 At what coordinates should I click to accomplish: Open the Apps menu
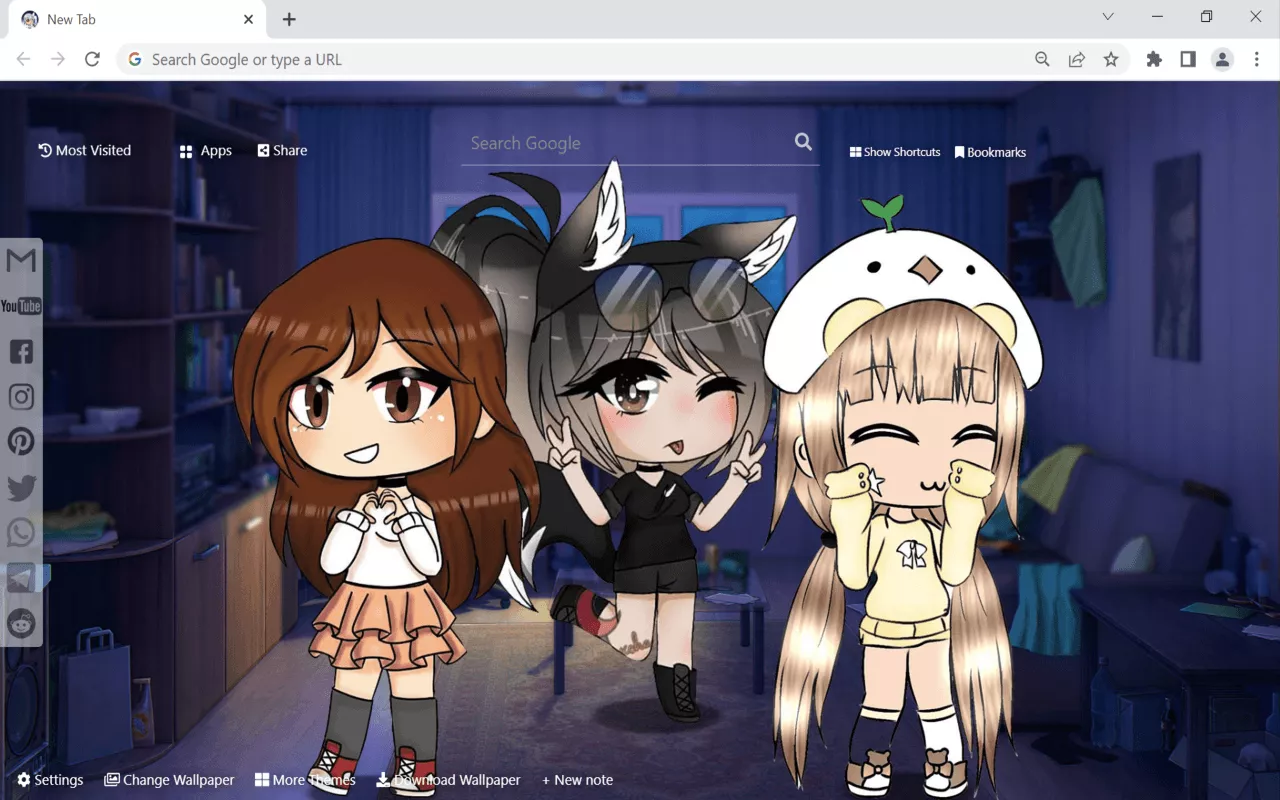click(206, 151)
